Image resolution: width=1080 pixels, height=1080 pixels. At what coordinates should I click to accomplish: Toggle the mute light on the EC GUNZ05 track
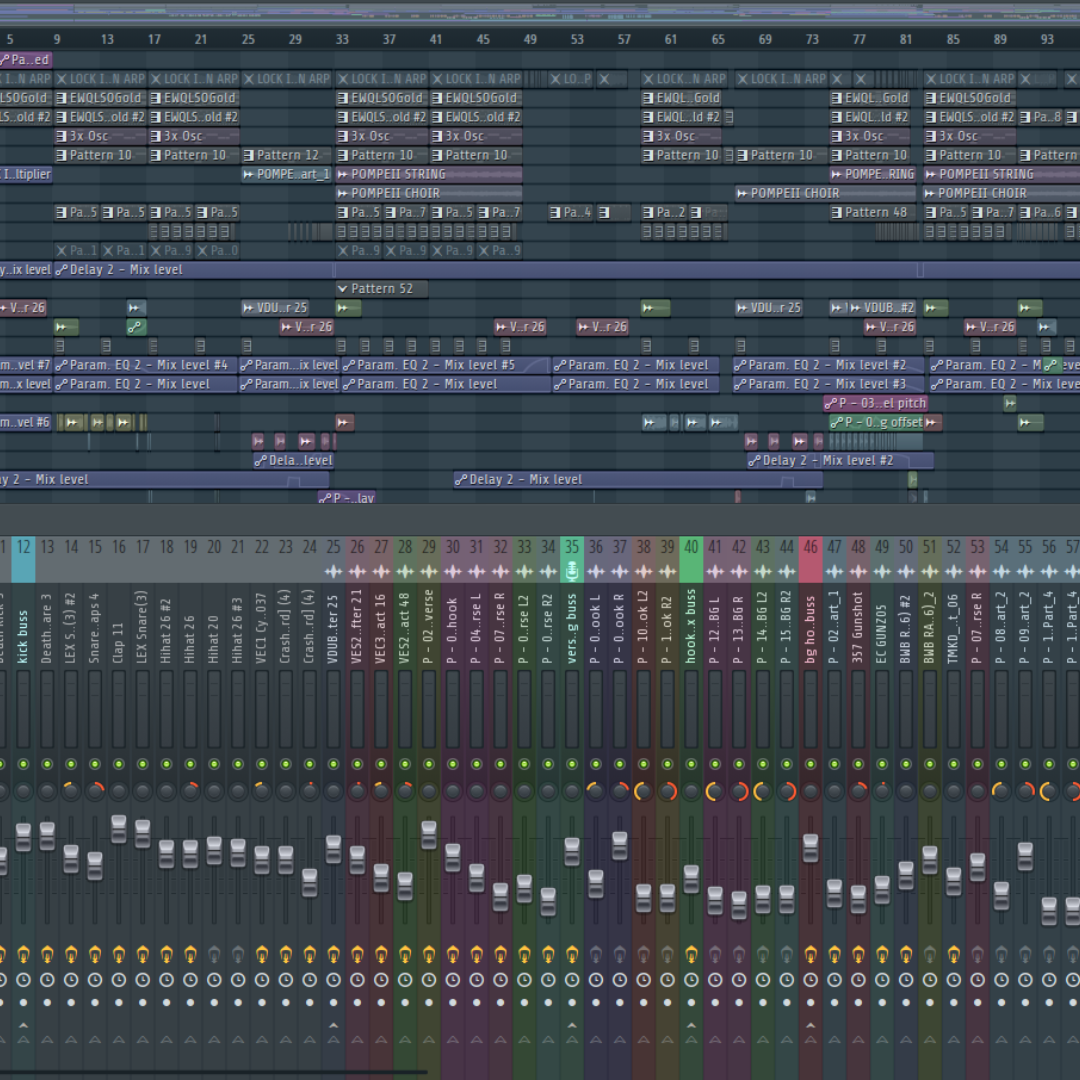[x=882, y=763]
